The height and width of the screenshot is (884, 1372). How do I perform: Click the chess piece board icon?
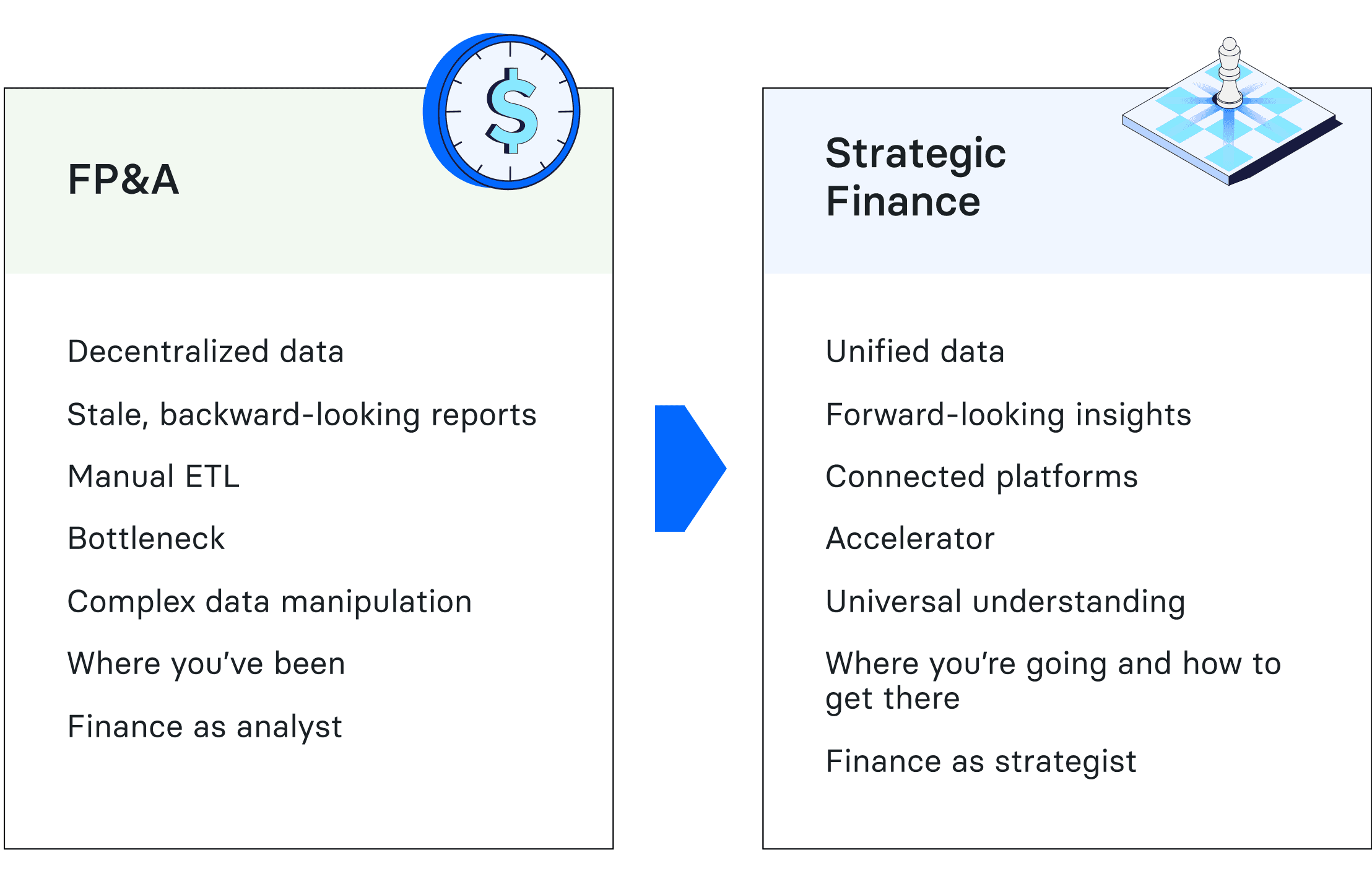tap(1231, 113)
